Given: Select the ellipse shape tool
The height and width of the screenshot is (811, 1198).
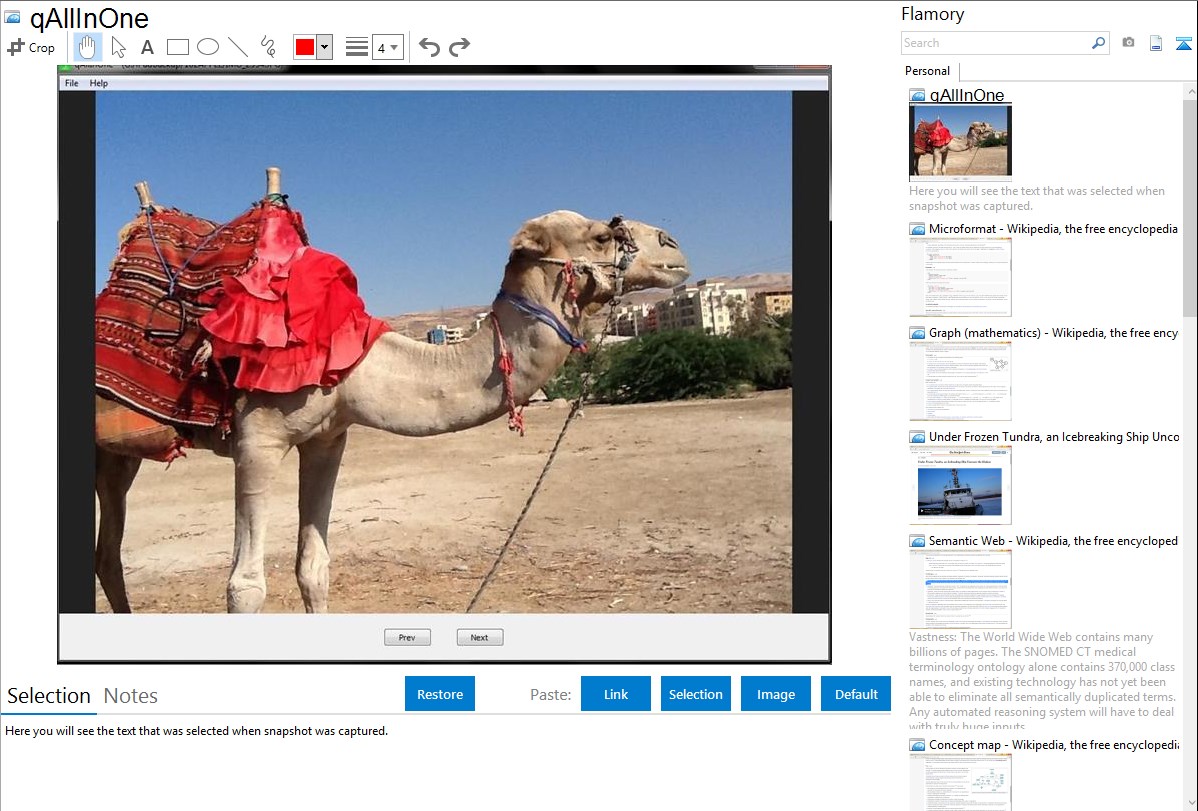Looking at the screenshot, I should (x=208, y=47).
